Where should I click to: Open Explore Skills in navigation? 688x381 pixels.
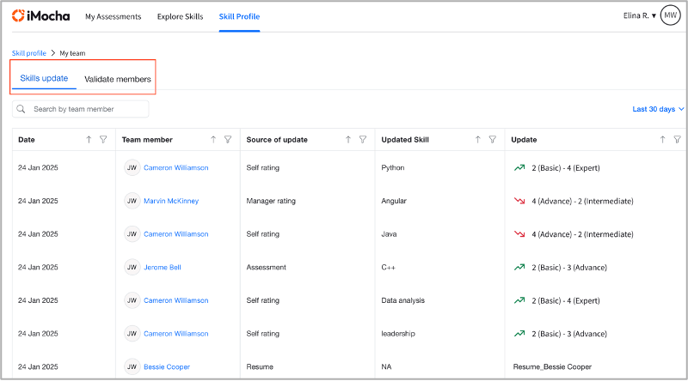[180, 17]
